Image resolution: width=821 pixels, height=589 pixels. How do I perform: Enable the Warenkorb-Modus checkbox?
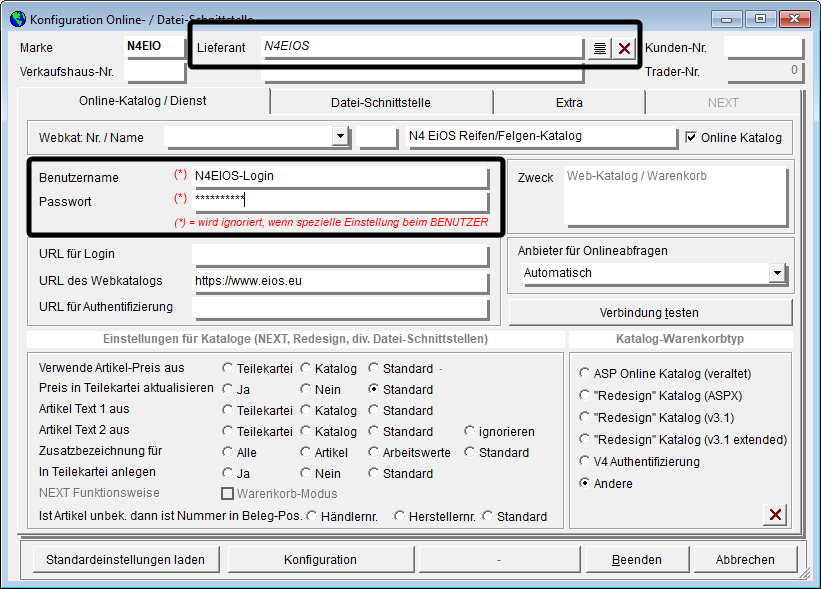pyautogui.click(x=227, y=494)
